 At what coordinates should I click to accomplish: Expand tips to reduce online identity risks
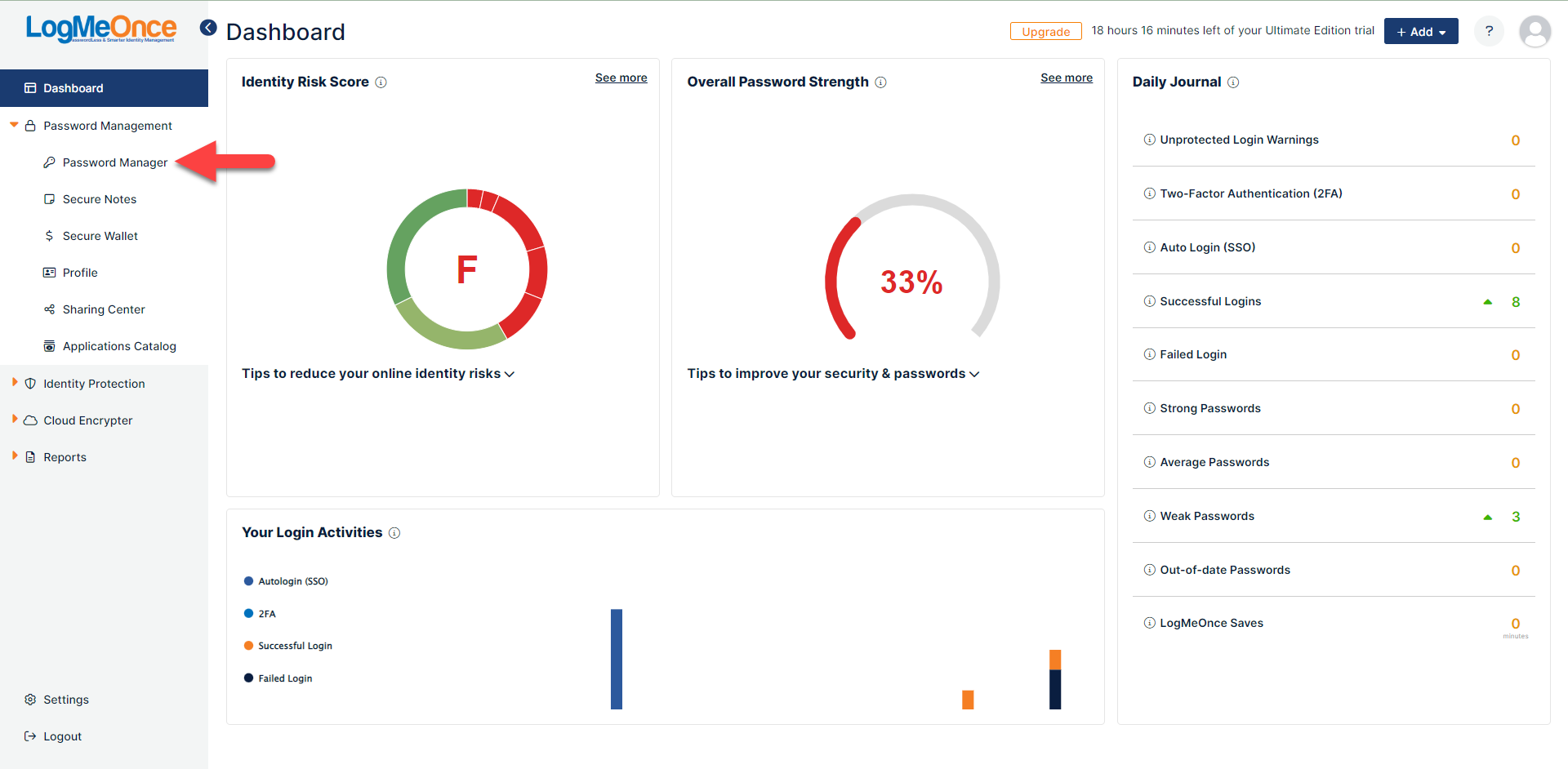378,374
